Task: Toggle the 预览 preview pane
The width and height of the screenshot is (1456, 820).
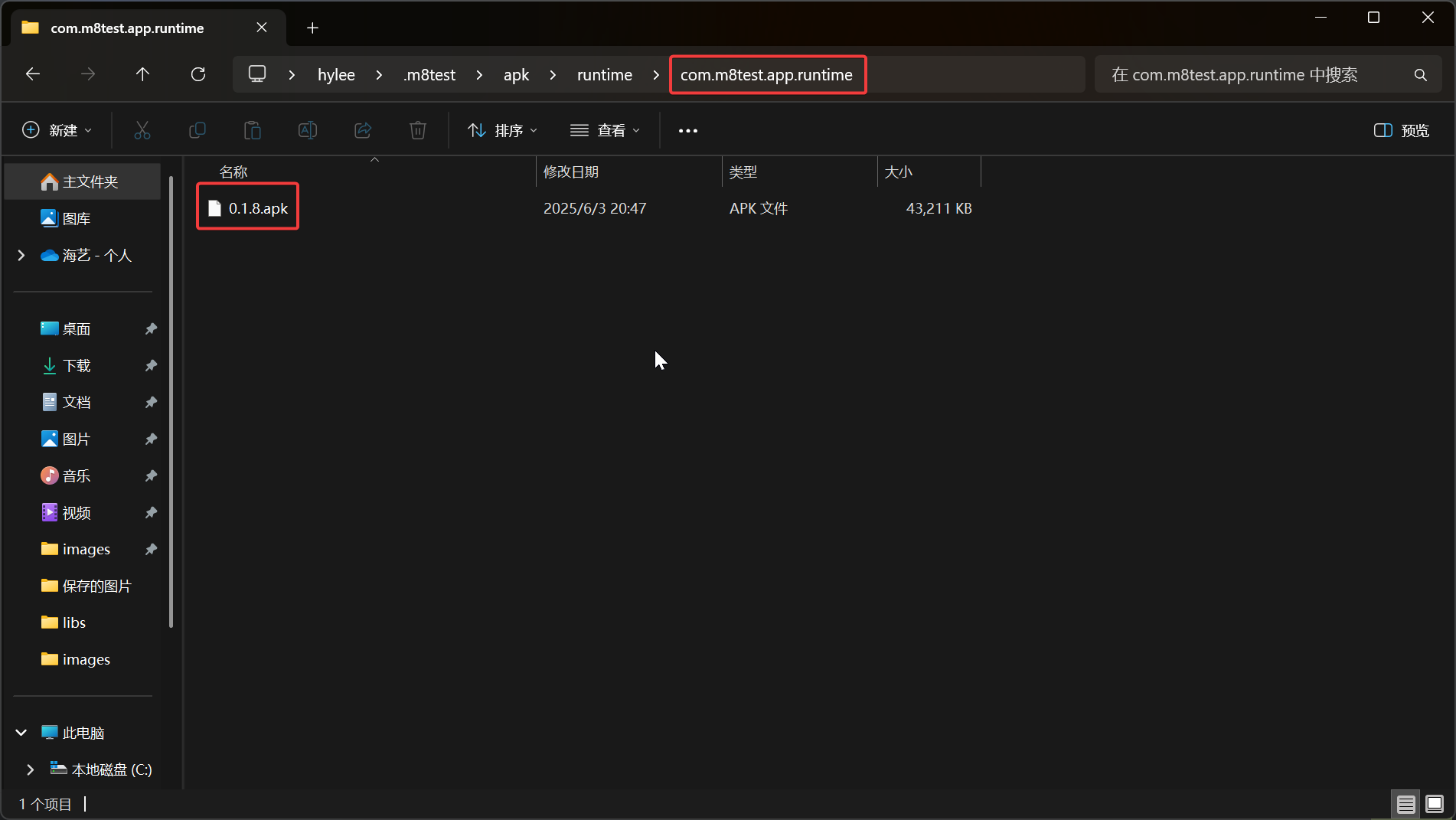Action: pyautogui.click(x=1400, y=129)
